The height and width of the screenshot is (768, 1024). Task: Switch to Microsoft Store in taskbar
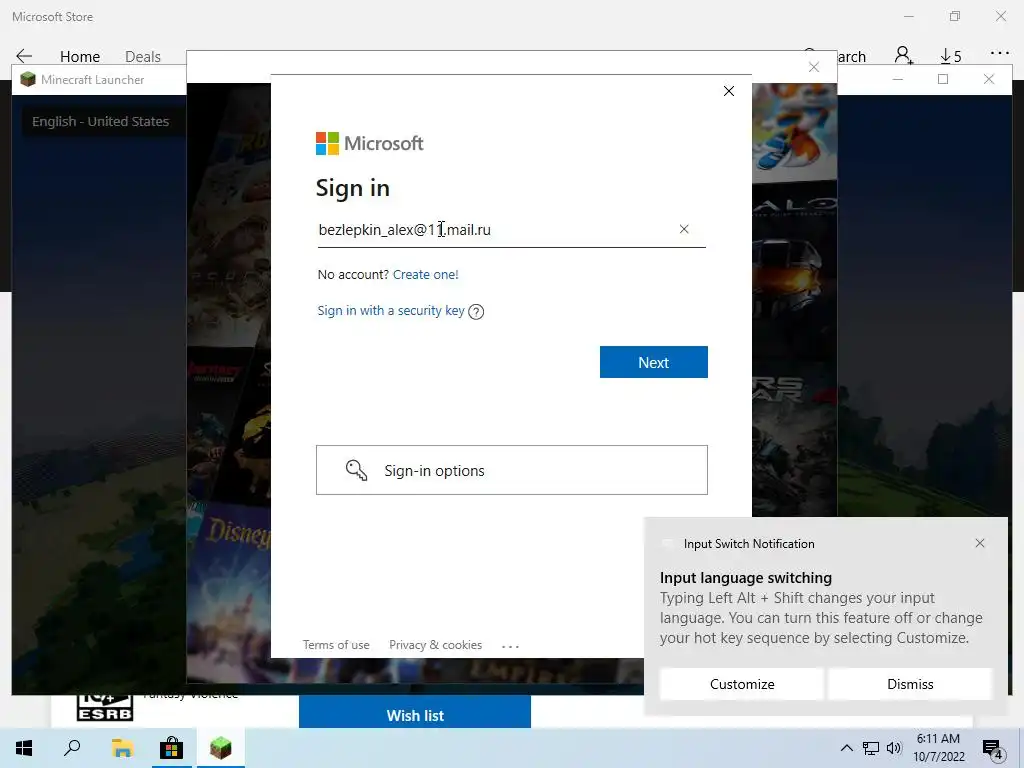point(171,748)
